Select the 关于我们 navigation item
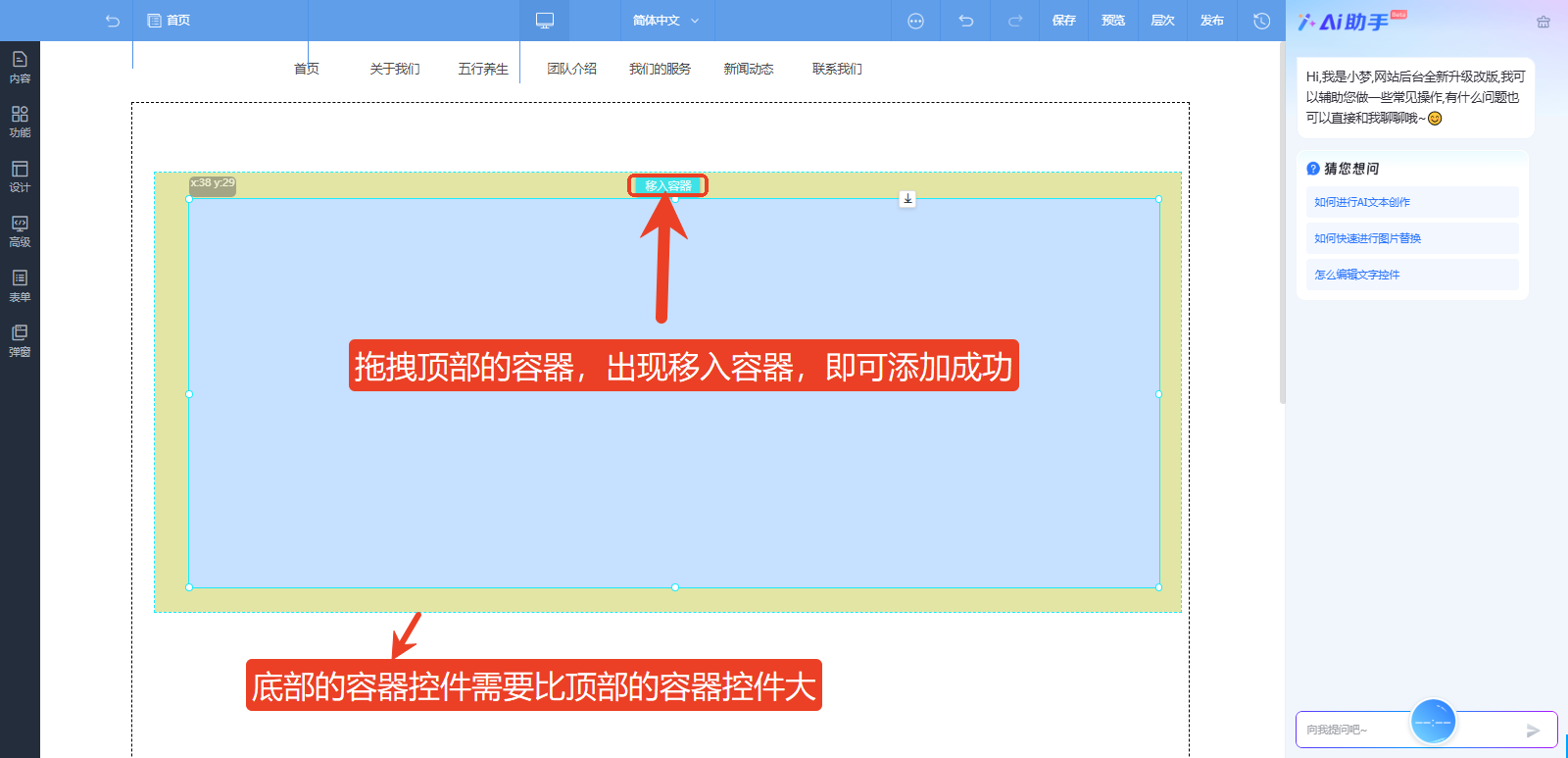This screenshot has height=758, width=1568. click(x=395, y=69)
